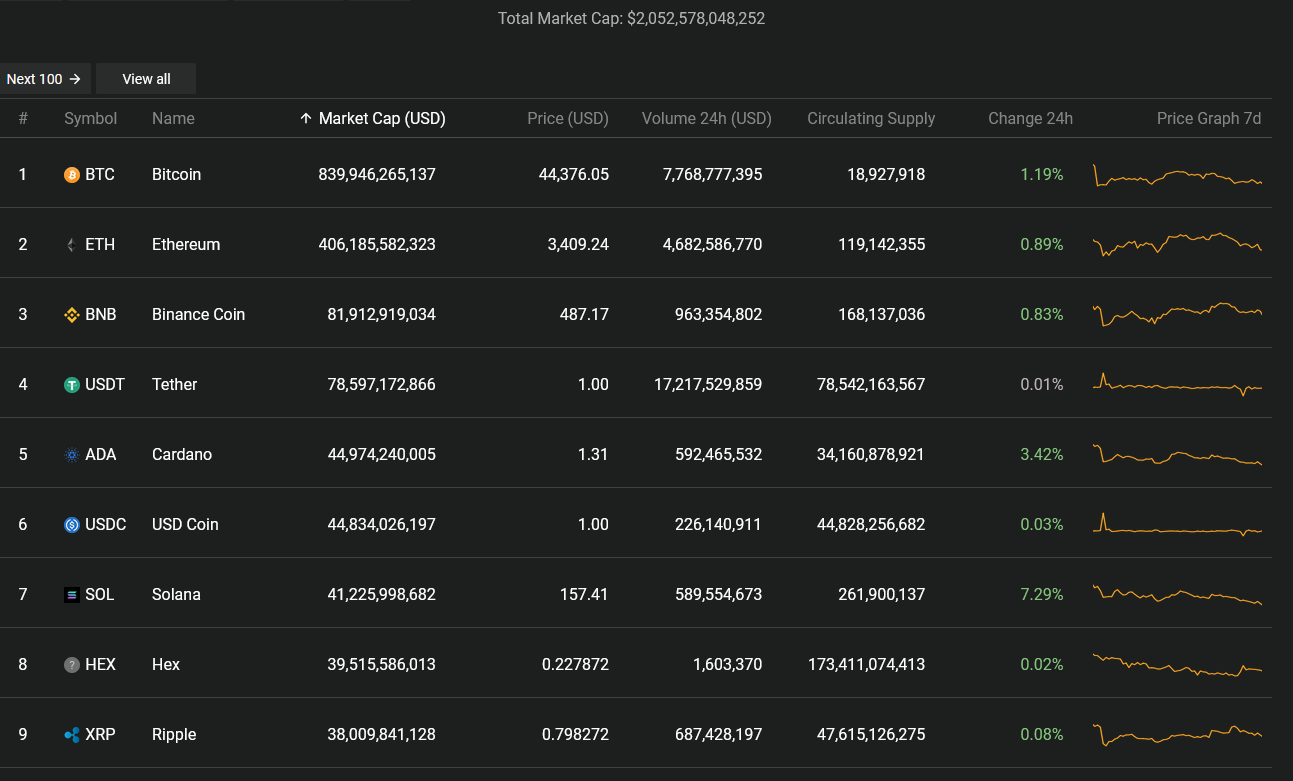Open the Ethereum name link
The image size is (1293, 781).
click(x=186, y=244)
